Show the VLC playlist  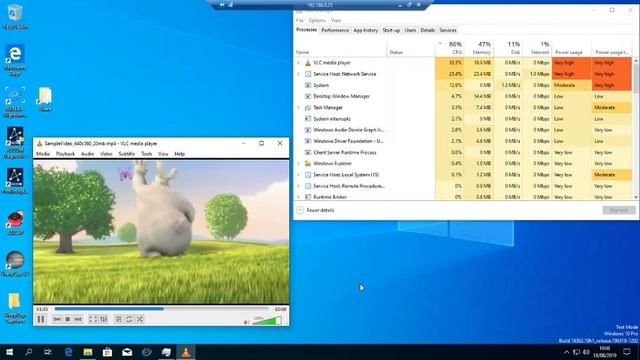point(118,319)
